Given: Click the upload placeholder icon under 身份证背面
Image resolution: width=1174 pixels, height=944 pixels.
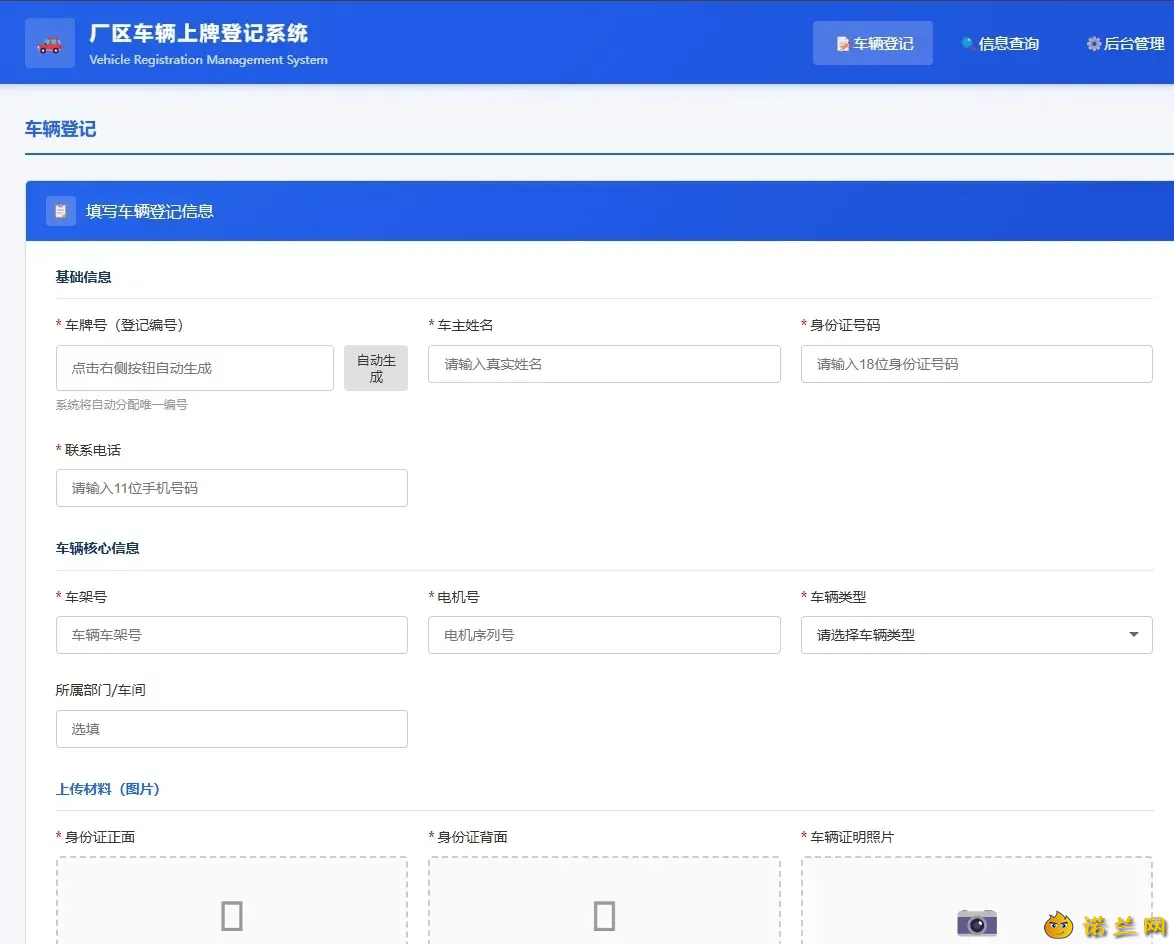Looking at the screenshot, I should coord(604,916).
